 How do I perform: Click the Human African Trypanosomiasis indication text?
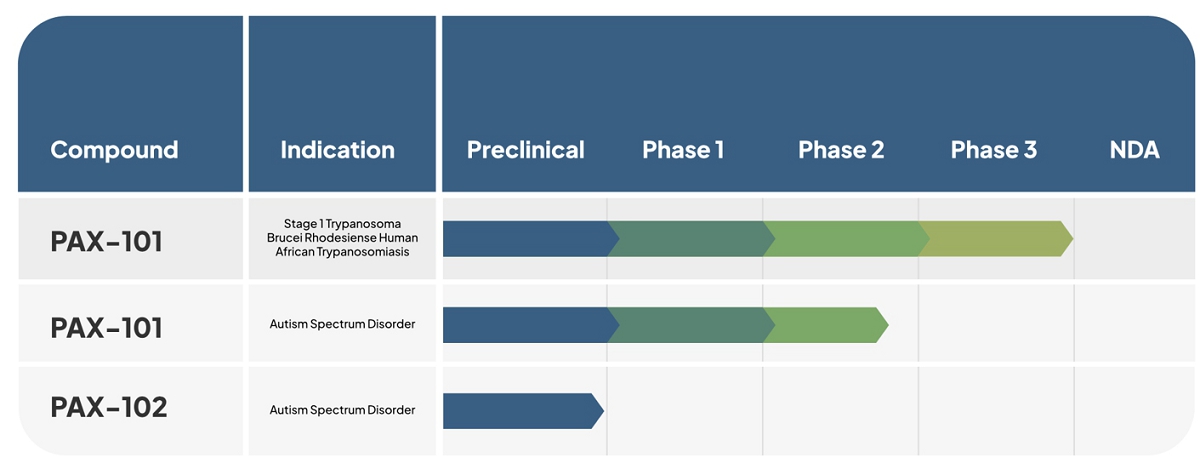(343, 238)
